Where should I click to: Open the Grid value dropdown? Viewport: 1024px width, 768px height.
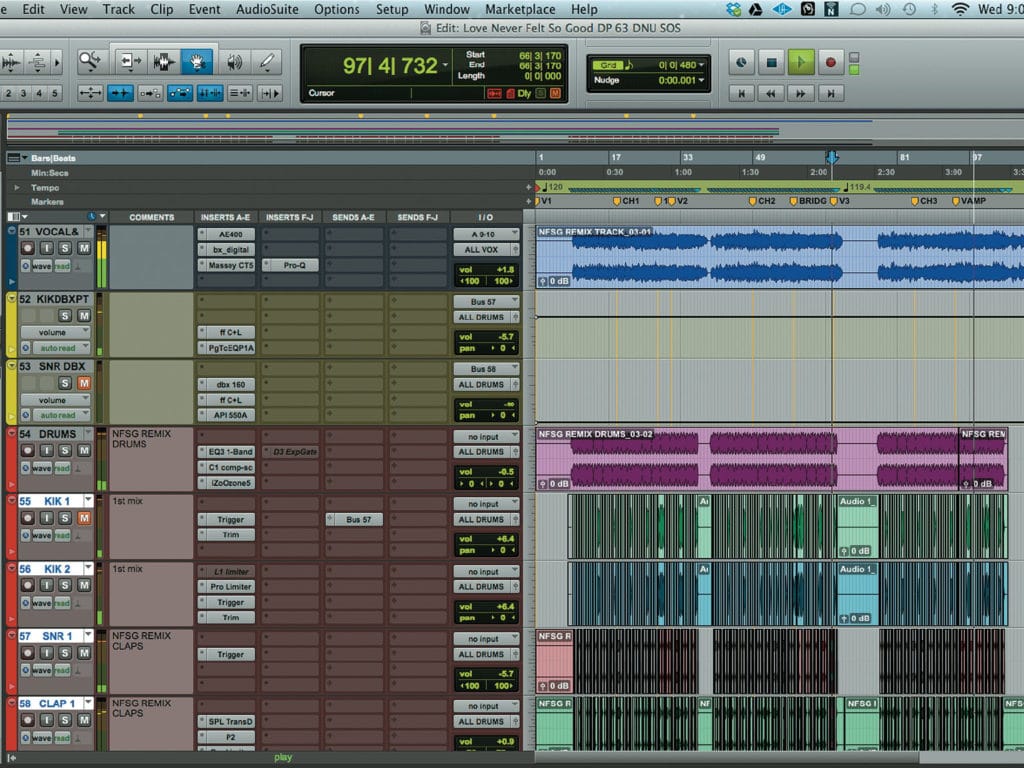coord(701,65)
